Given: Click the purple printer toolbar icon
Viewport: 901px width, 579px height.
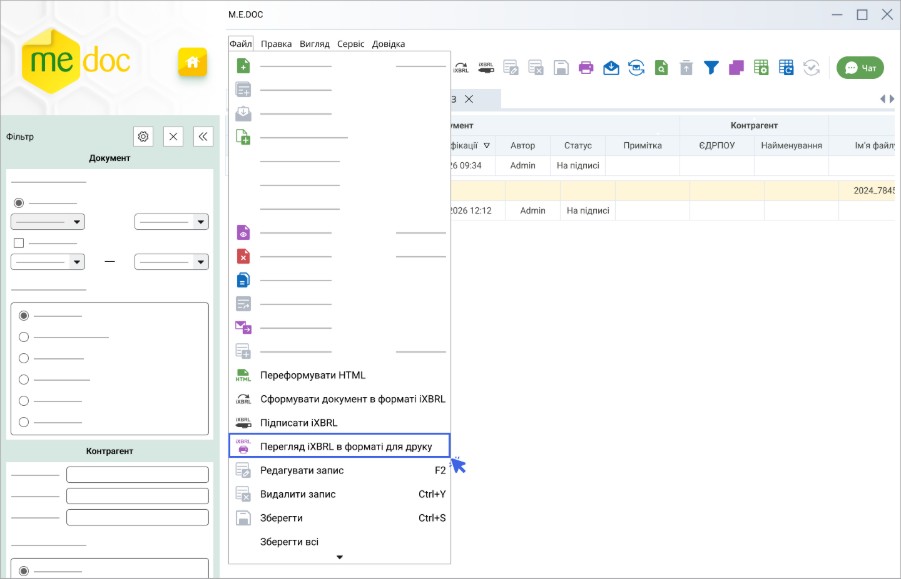Looking at the screenshot, I should coord(586,68).
